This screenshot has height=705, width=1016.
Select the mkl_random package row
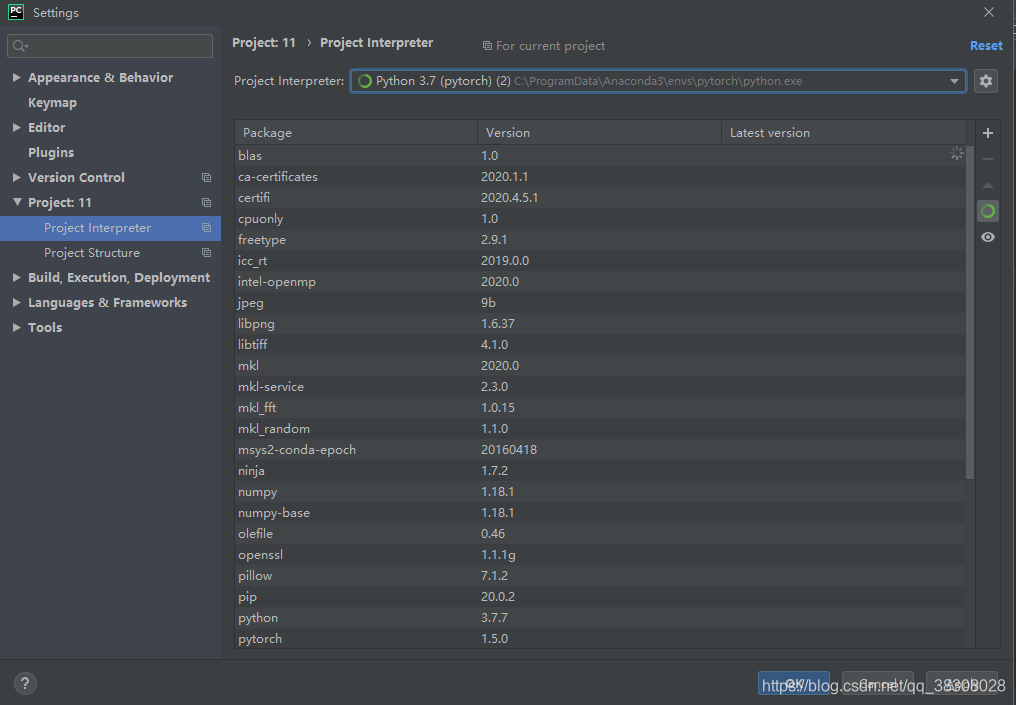pyautogui.click(x=600, y=429)
